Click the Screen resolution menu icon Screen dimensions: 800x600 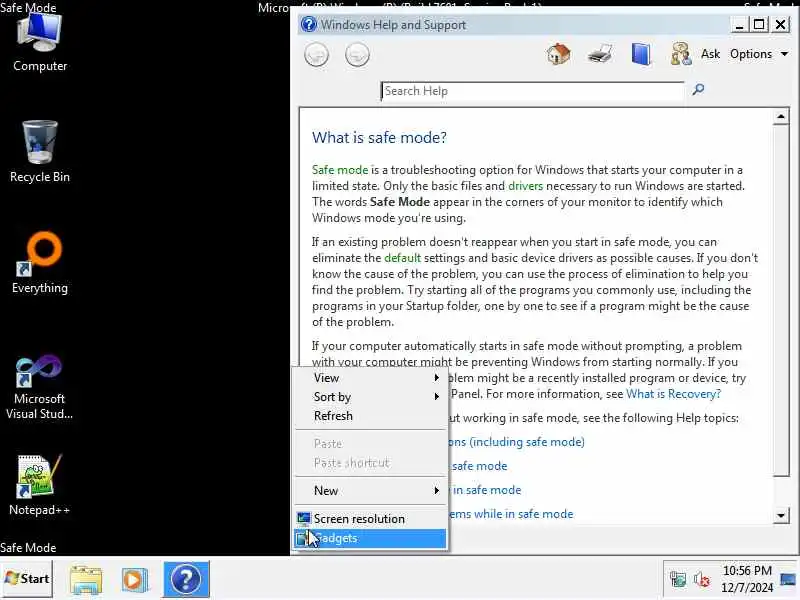tap(304, 519)
